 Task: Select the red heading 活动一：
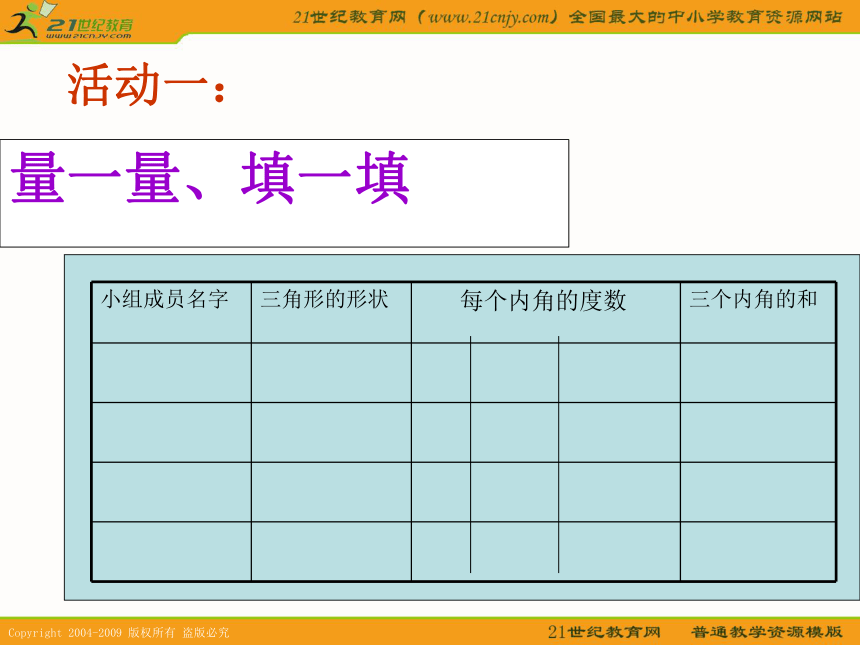click(146, 84)
